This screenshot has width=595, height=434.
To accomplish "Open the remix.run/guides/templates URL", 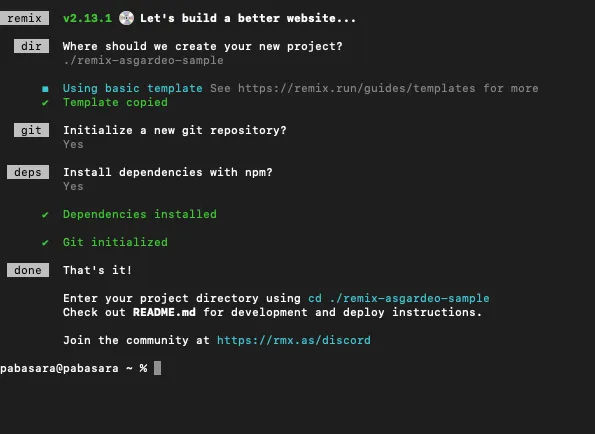I will pyautogui.click(x=356, y=88).
